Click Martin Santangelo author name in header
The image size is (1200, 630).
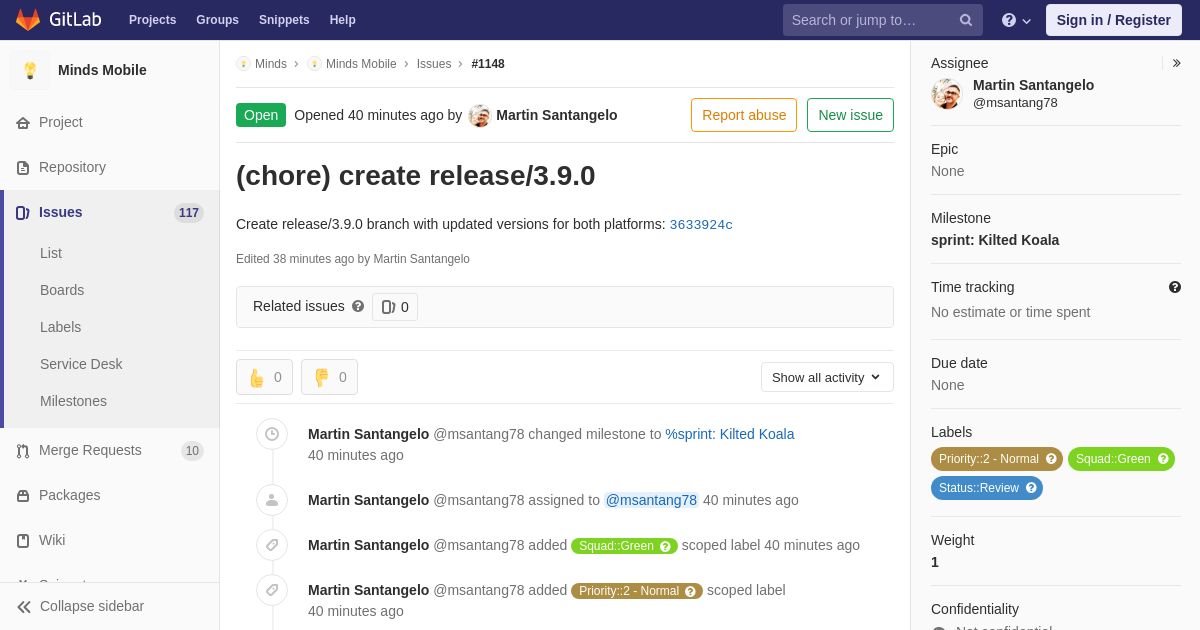pos(556,115)
